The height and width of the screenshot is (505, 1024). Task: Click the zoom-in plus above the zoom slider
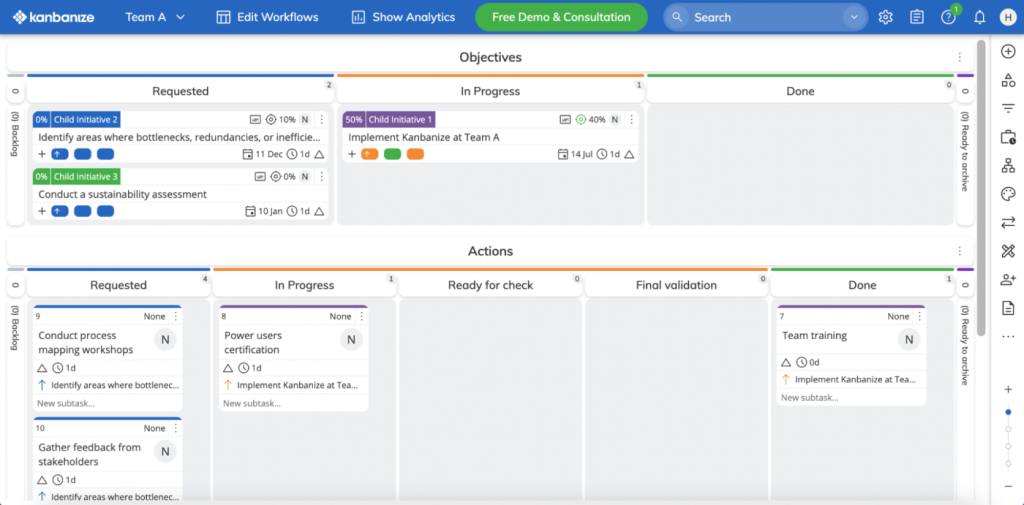coord(1008,389)
